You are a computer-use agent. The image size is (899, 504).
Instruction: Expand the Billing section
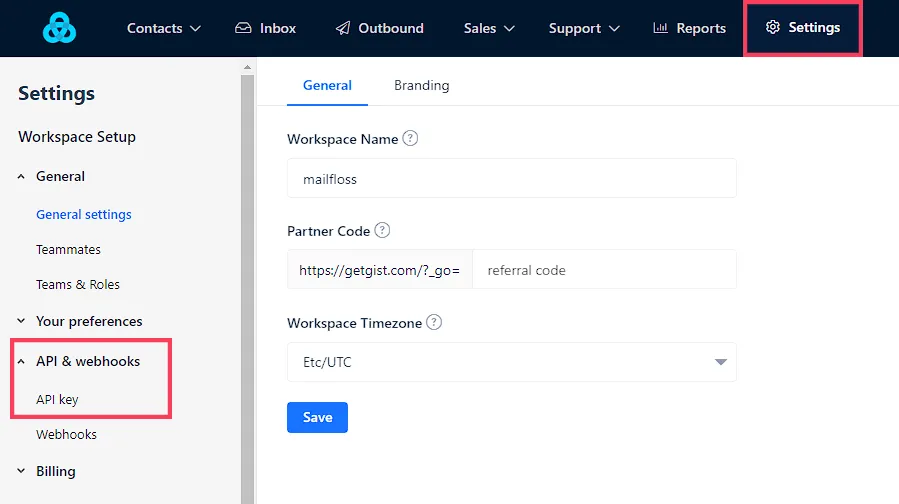[46, 471]
